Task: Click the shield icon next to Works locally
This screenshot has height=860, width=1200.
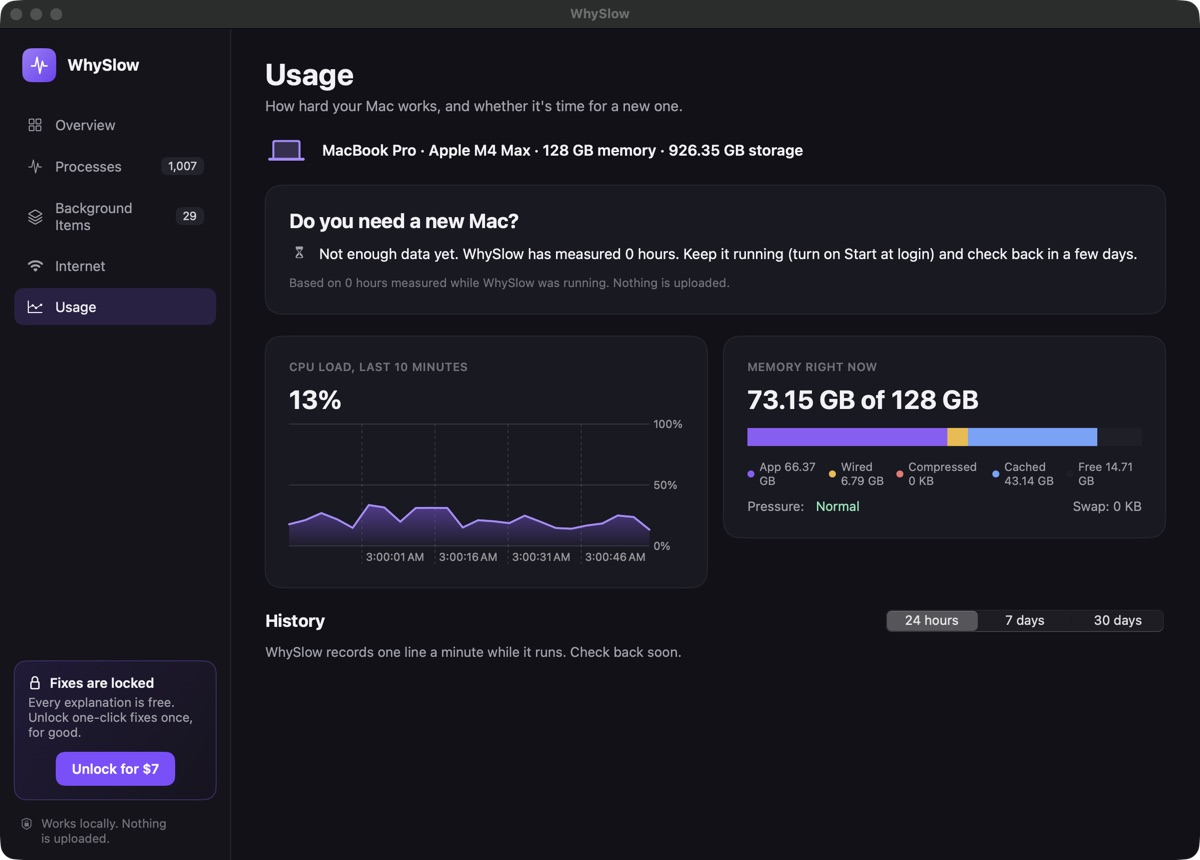Action: [x=27, y=824]
